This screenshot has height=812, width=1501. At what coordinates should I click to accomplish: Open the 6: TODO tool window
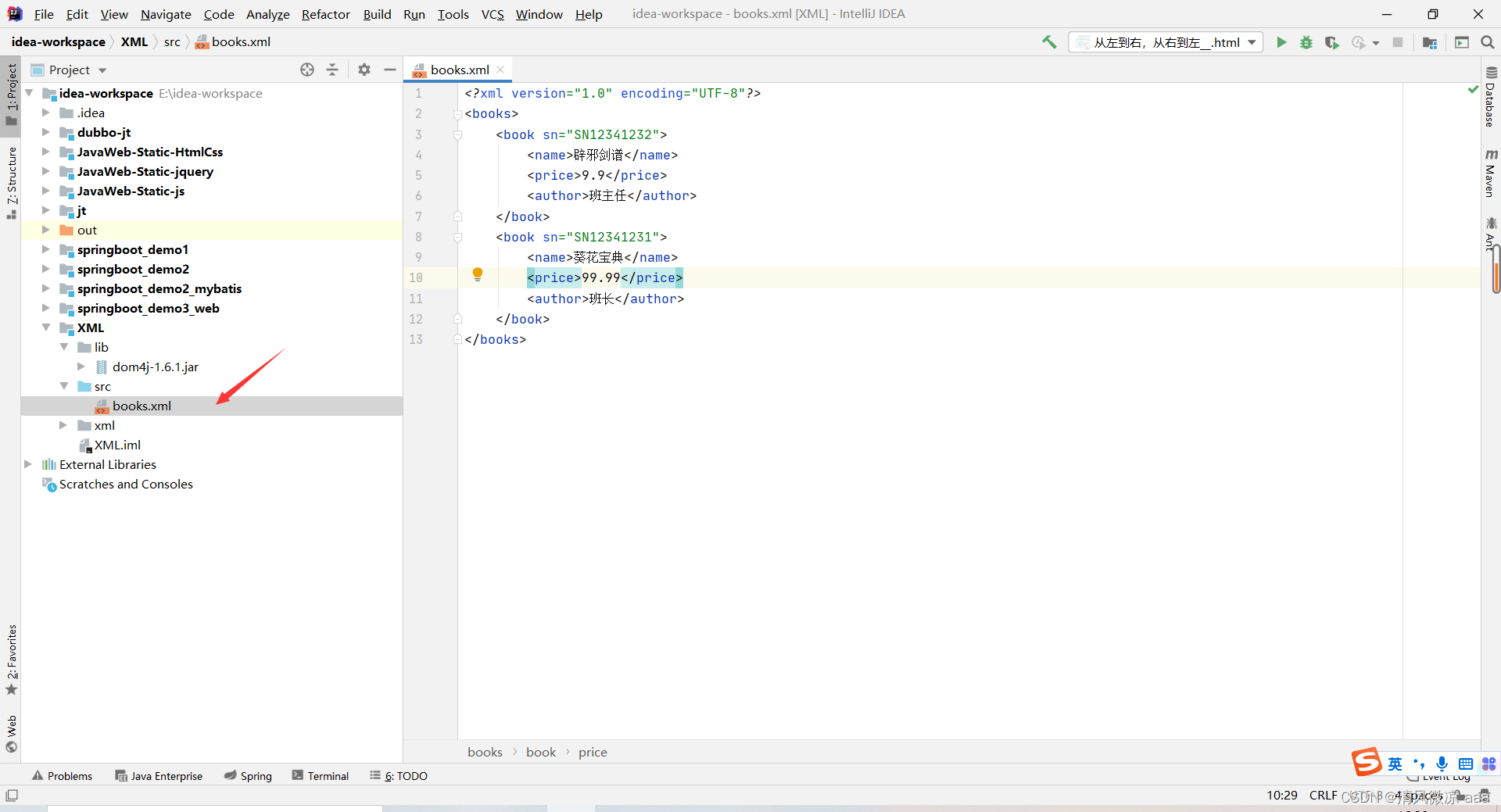click(x=399, y=776)
